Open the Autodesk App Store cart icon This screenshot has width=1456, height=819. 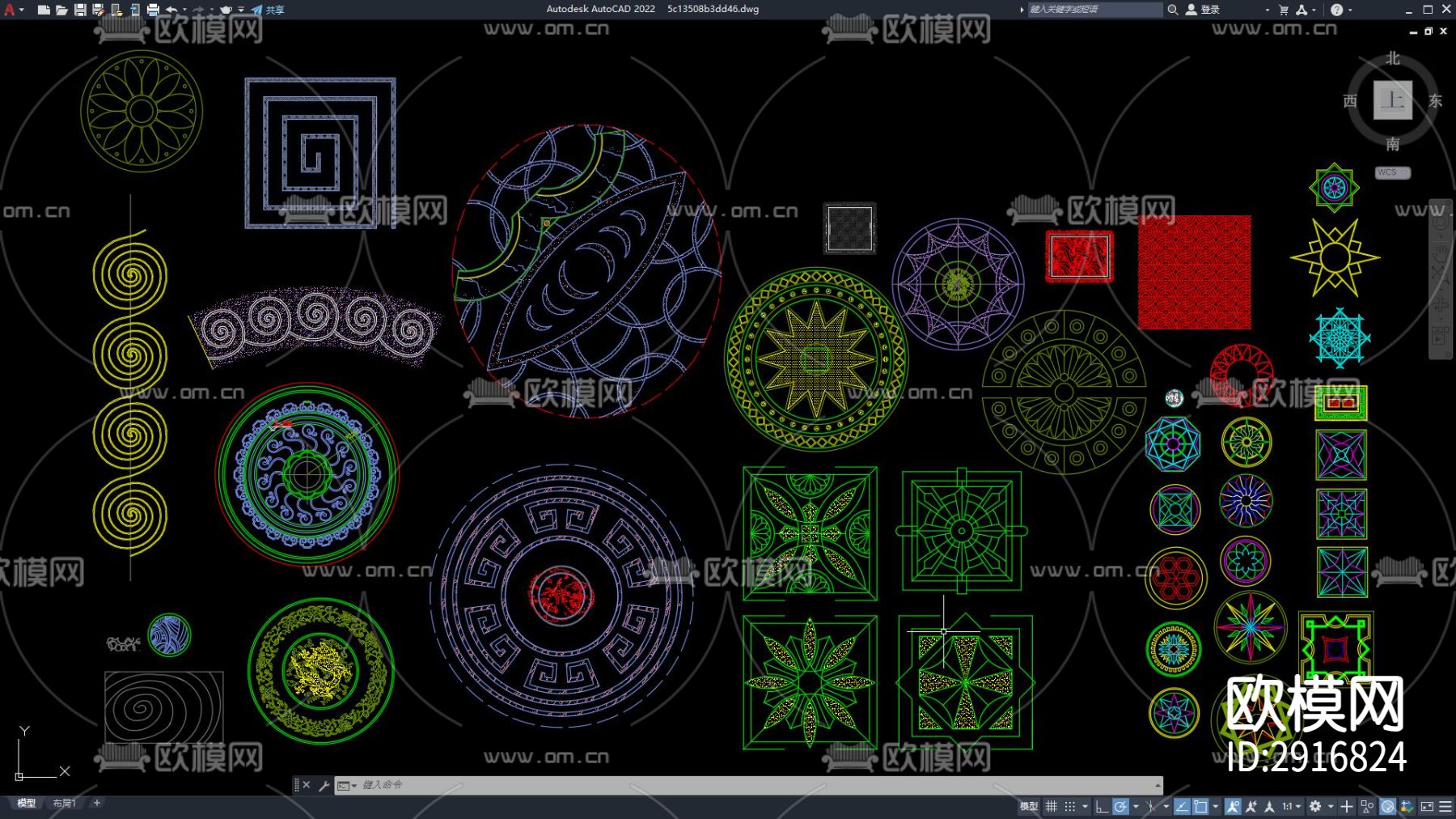[x=1284, y=10]
